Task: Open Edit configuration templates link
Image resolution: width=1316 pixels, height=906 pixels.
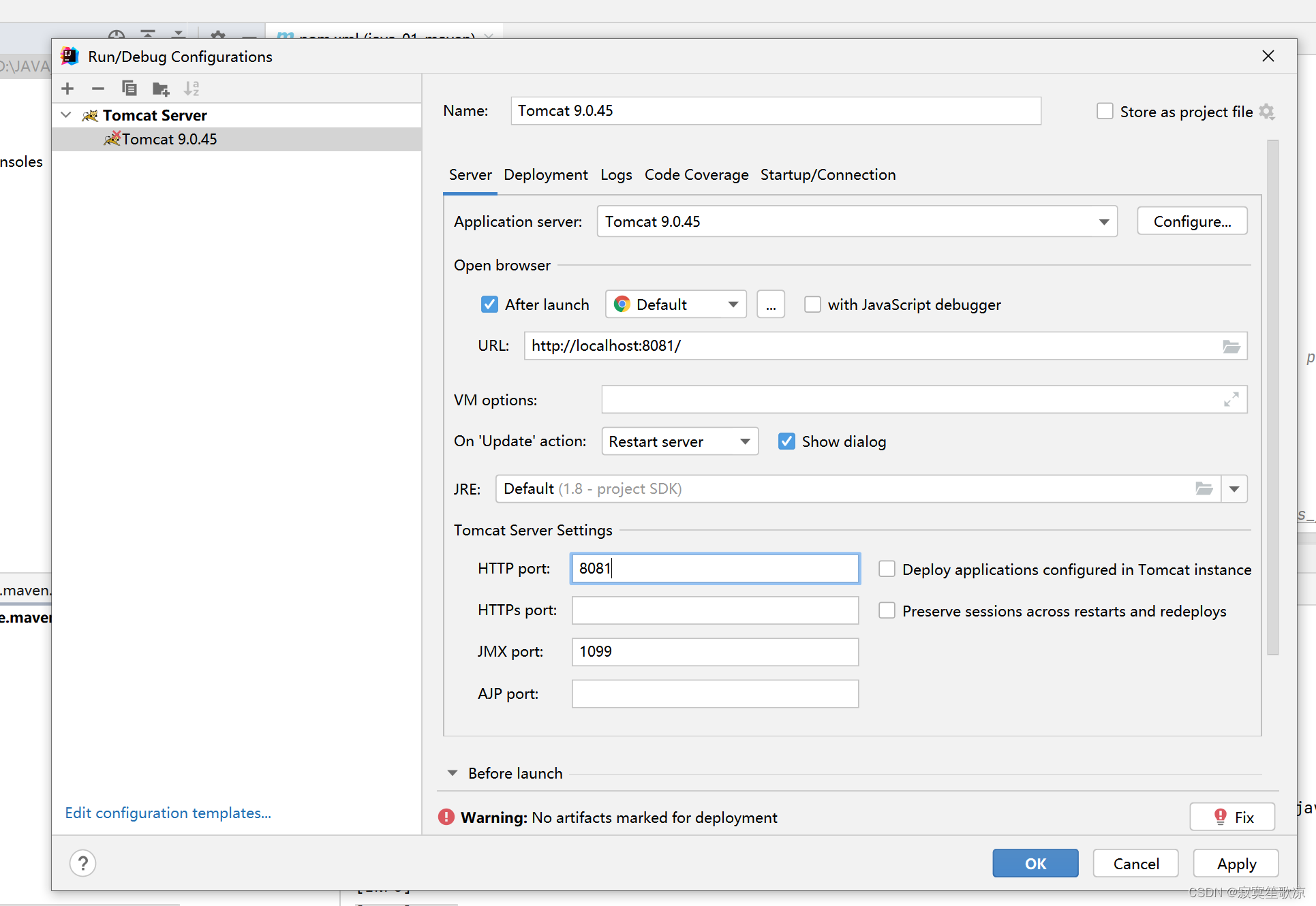Action: [x=168, y=813]
